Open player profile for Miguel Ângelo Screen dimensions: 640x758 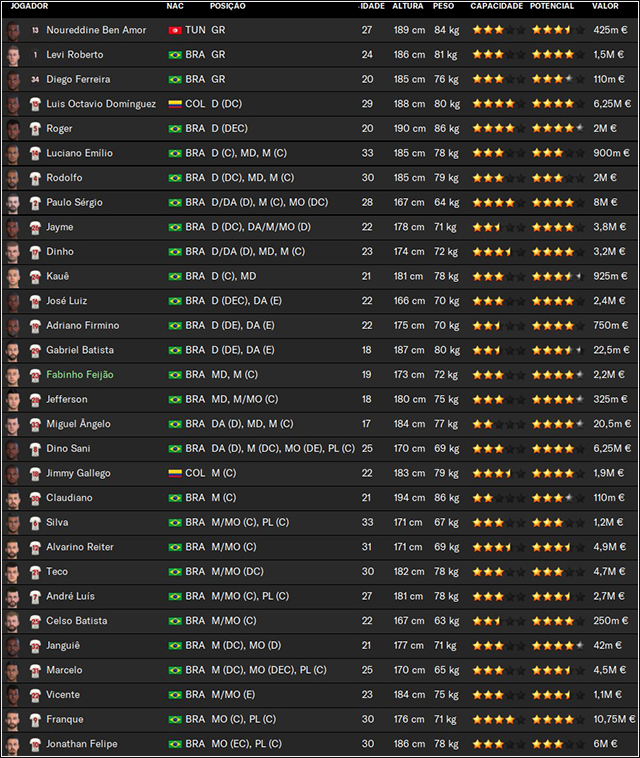(x=78, y=424)
